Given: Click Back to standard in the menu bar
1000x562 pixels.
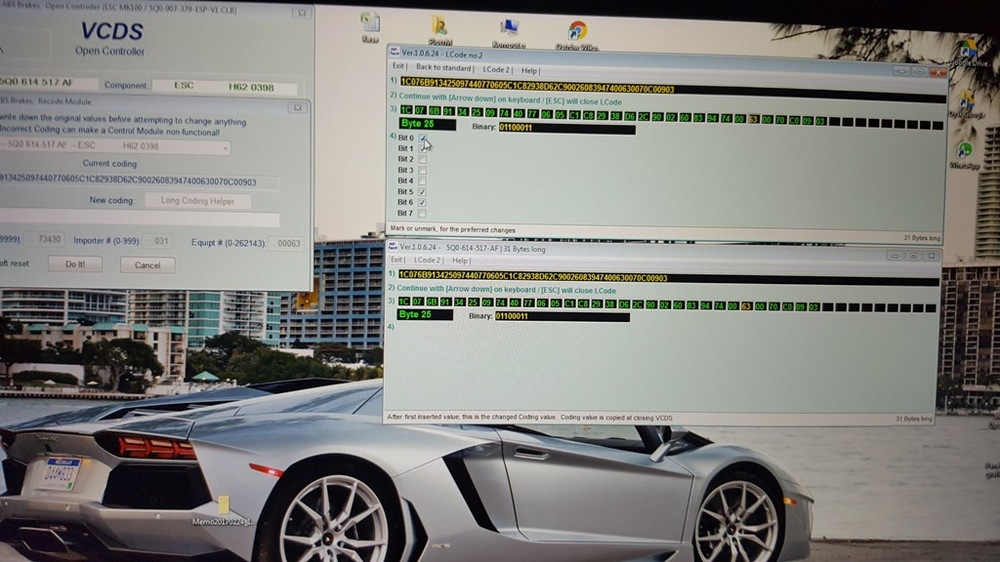Looking at the screenshot, I should pos(444,71).
